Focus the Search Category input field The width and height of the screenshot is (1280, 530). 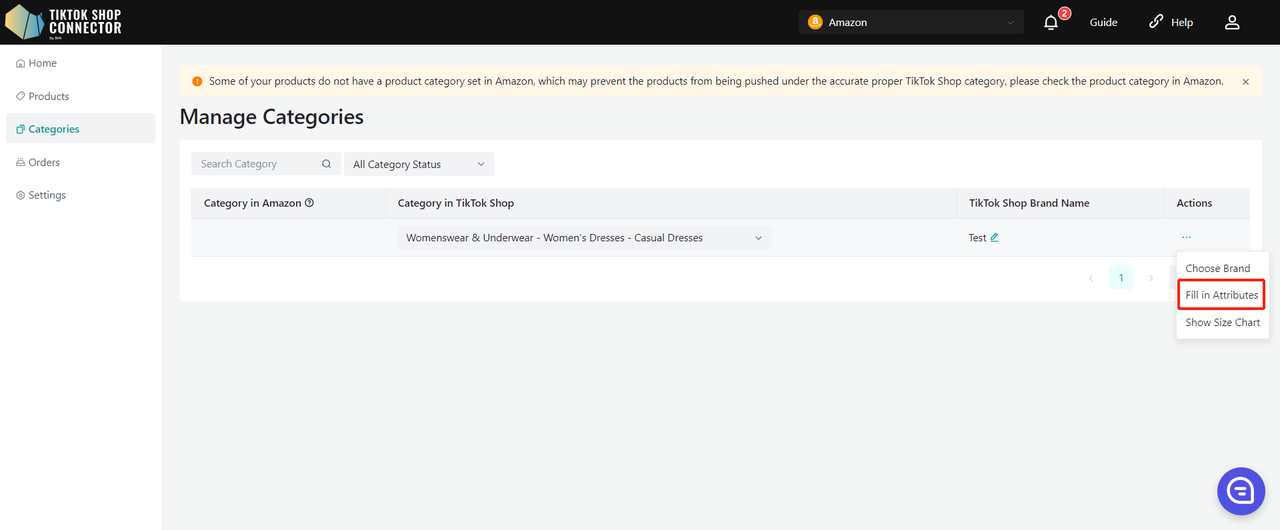[x=256, y=164]
